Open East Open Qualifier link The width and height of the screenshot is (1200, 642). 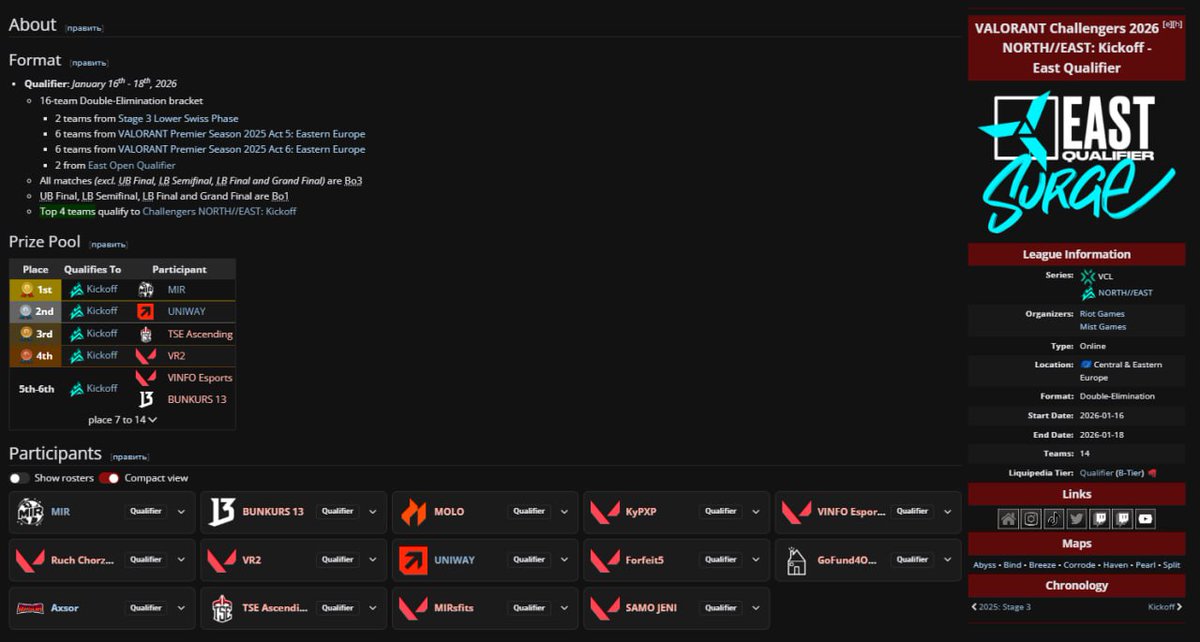point(131,165)
